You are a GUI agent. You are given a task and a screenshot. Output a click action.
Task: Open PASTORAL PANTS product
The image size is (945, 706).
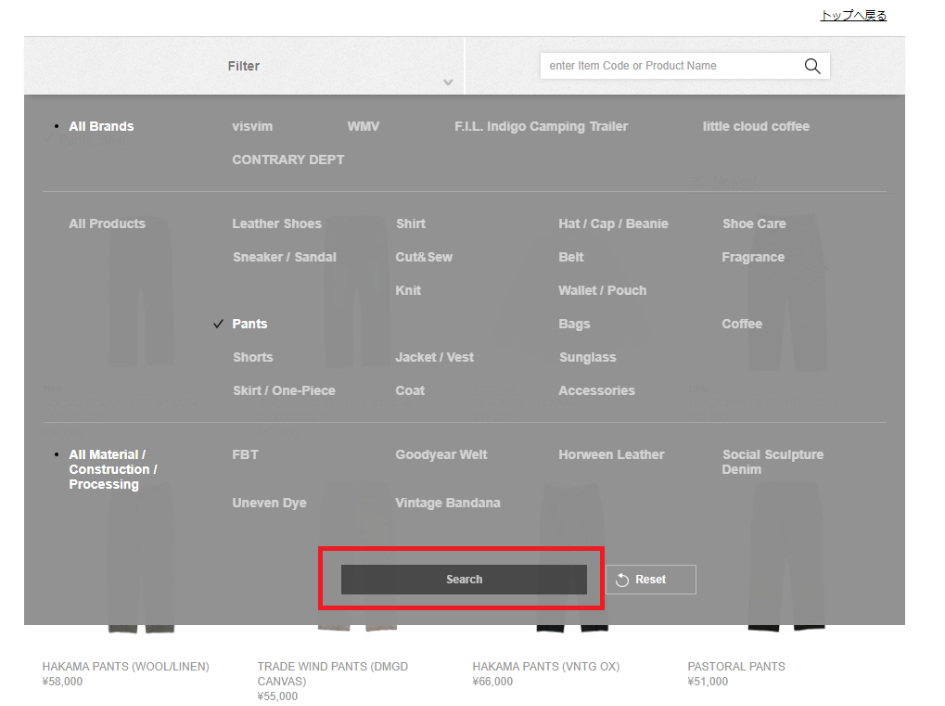click(736, 666)
